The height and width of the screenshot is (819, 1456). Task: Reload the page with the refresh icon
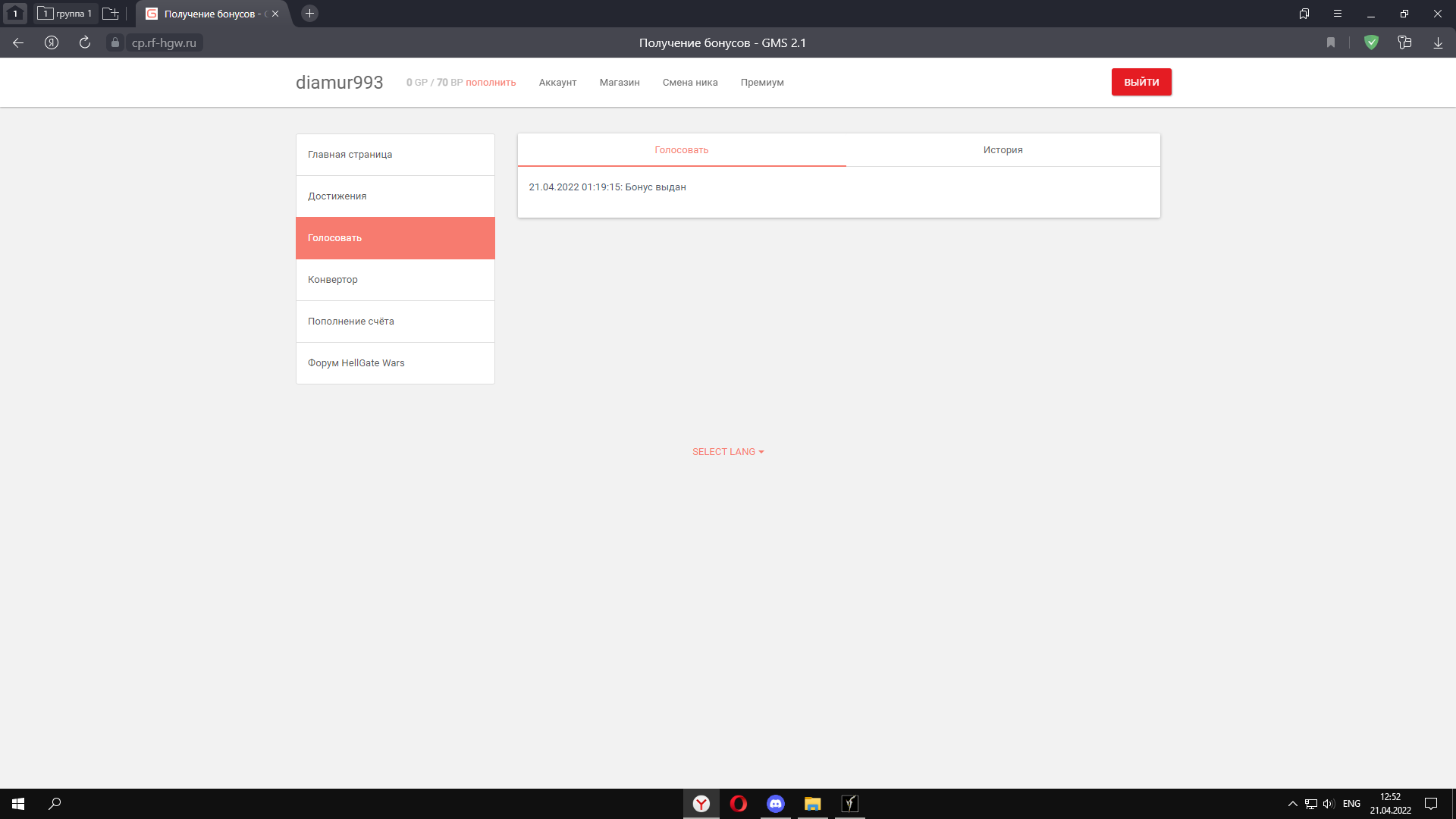(85, 43)
